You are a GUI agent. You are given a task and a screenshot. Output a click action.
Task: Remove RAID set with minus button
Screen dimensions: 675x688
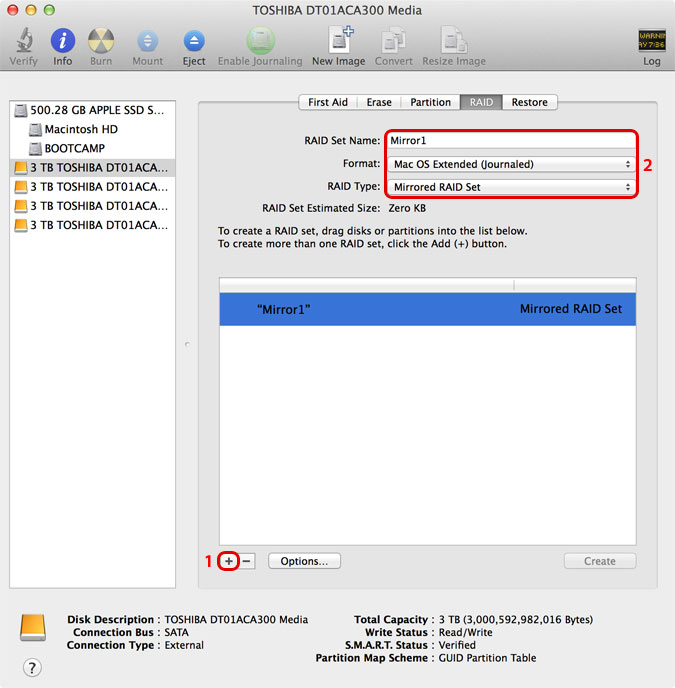246,561
